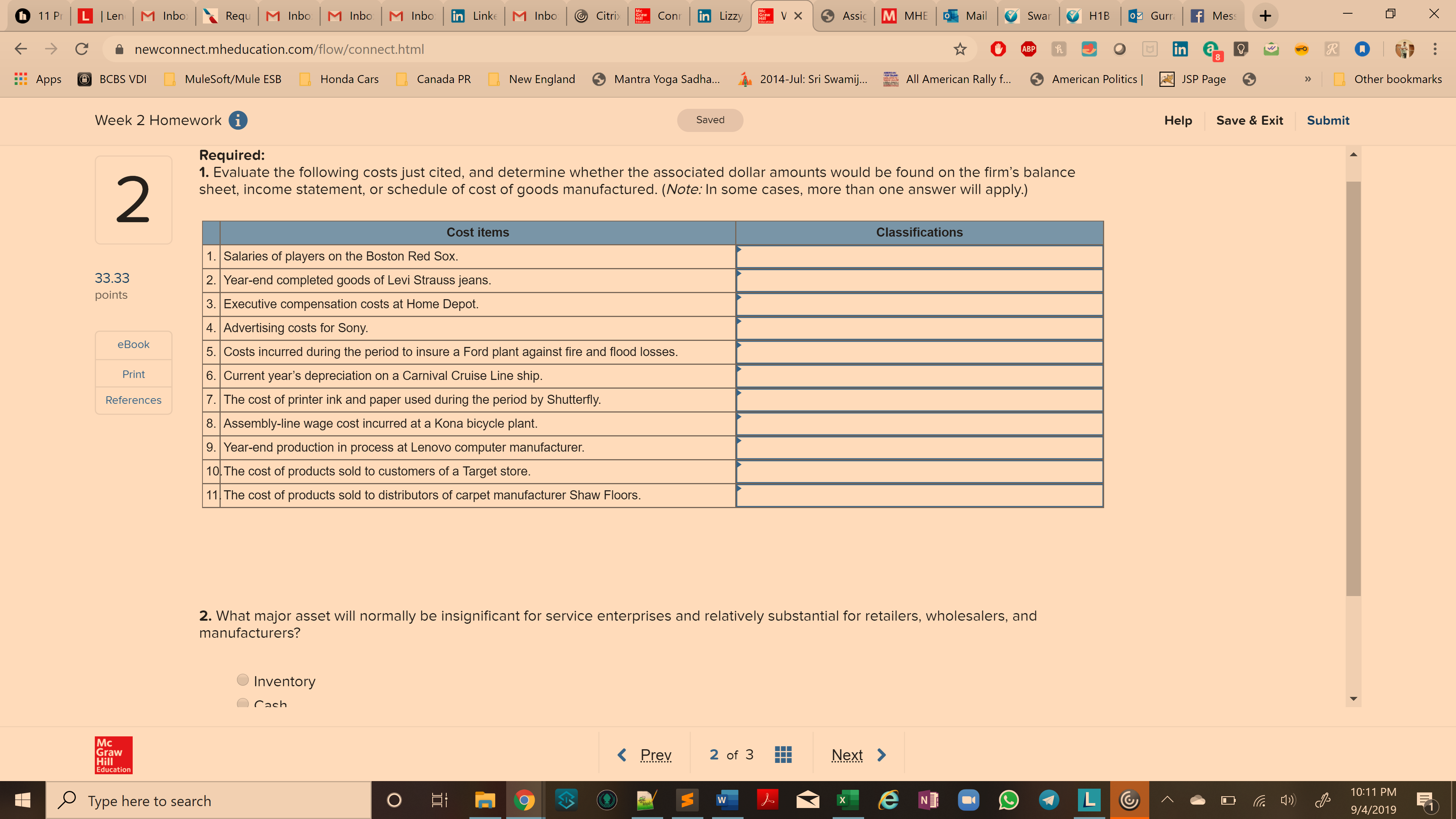Screen dimensions: 1456x819
Task: Open classification dropdown for Carnival Cruise depreciation
Action: click(919, 376)
